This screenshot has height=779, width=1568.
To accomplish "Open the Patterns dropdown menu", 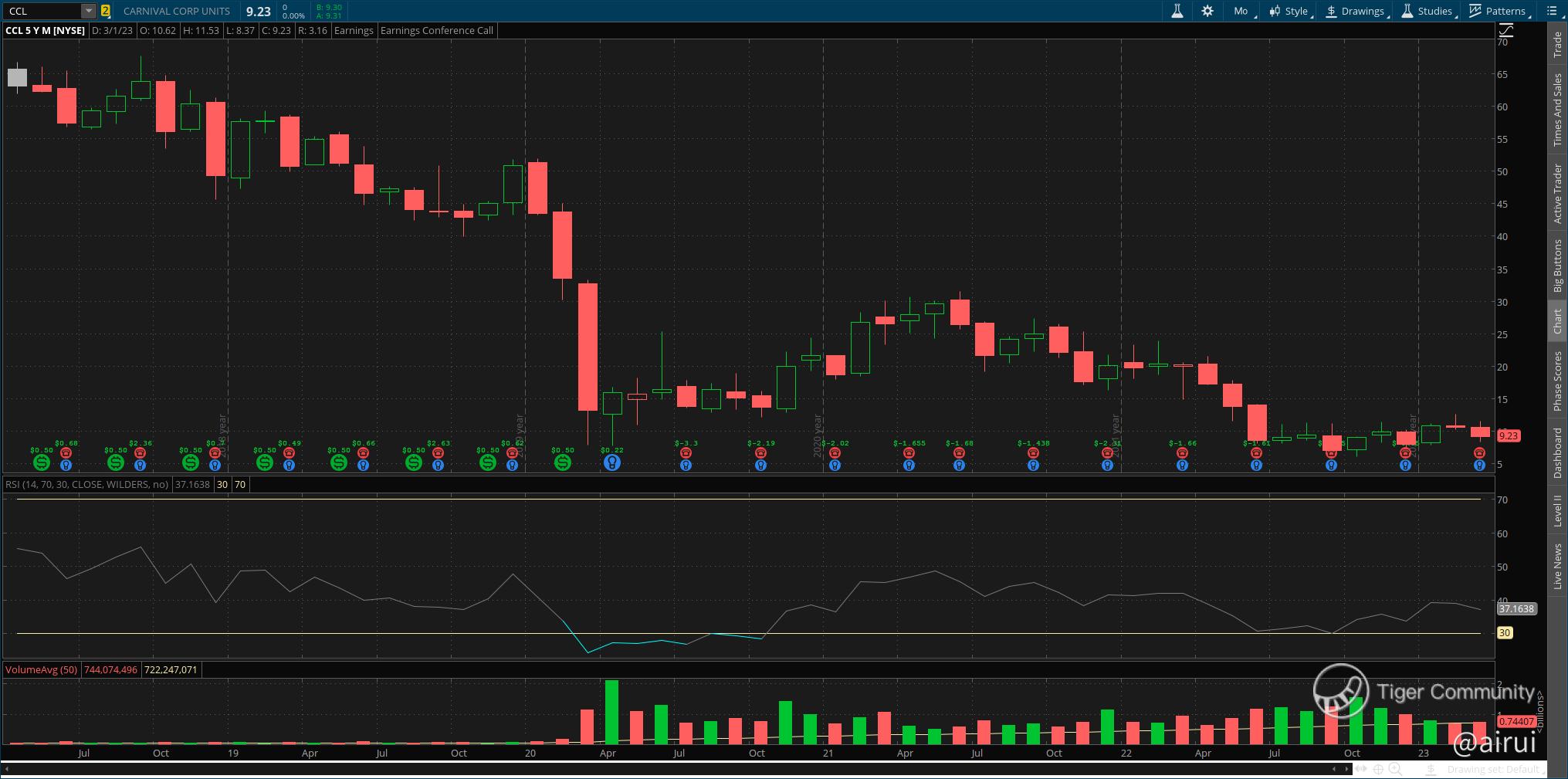I will [1499, 11].
